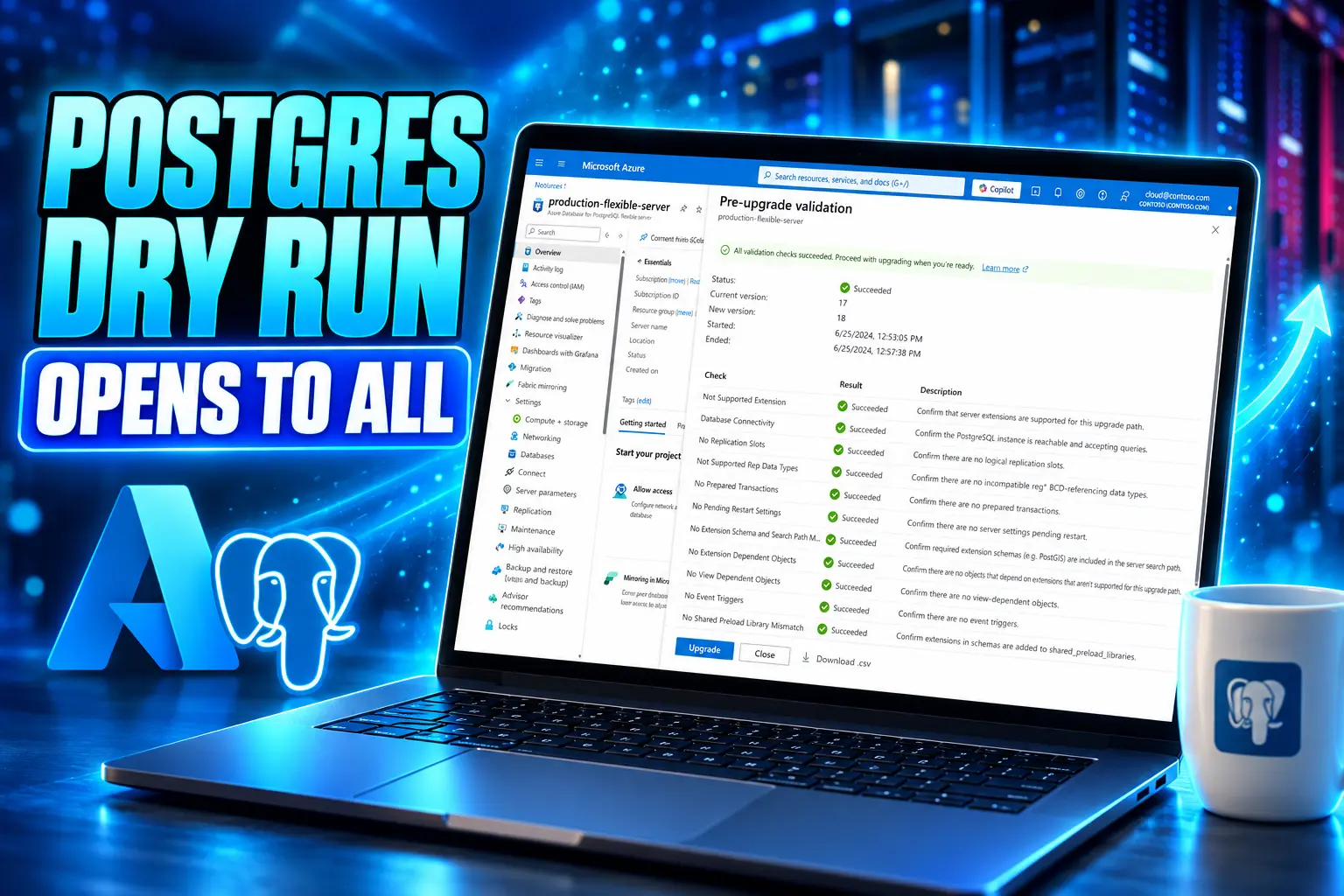Click the Result column header
Screen dimensions: 1344x896
coord(850,385)
